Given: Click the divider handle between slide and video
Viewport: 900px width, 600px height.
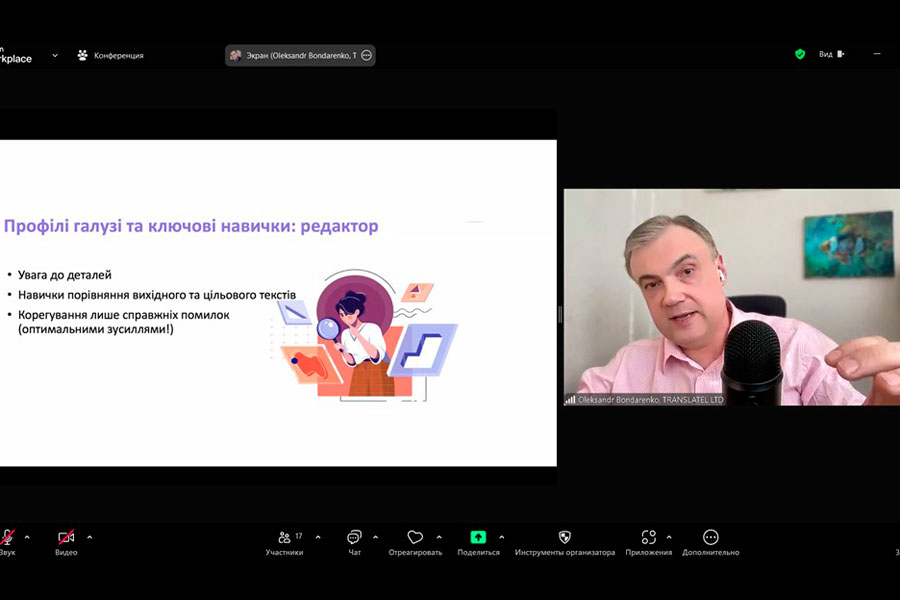Looking at the screenshot, I should [560, 314].
